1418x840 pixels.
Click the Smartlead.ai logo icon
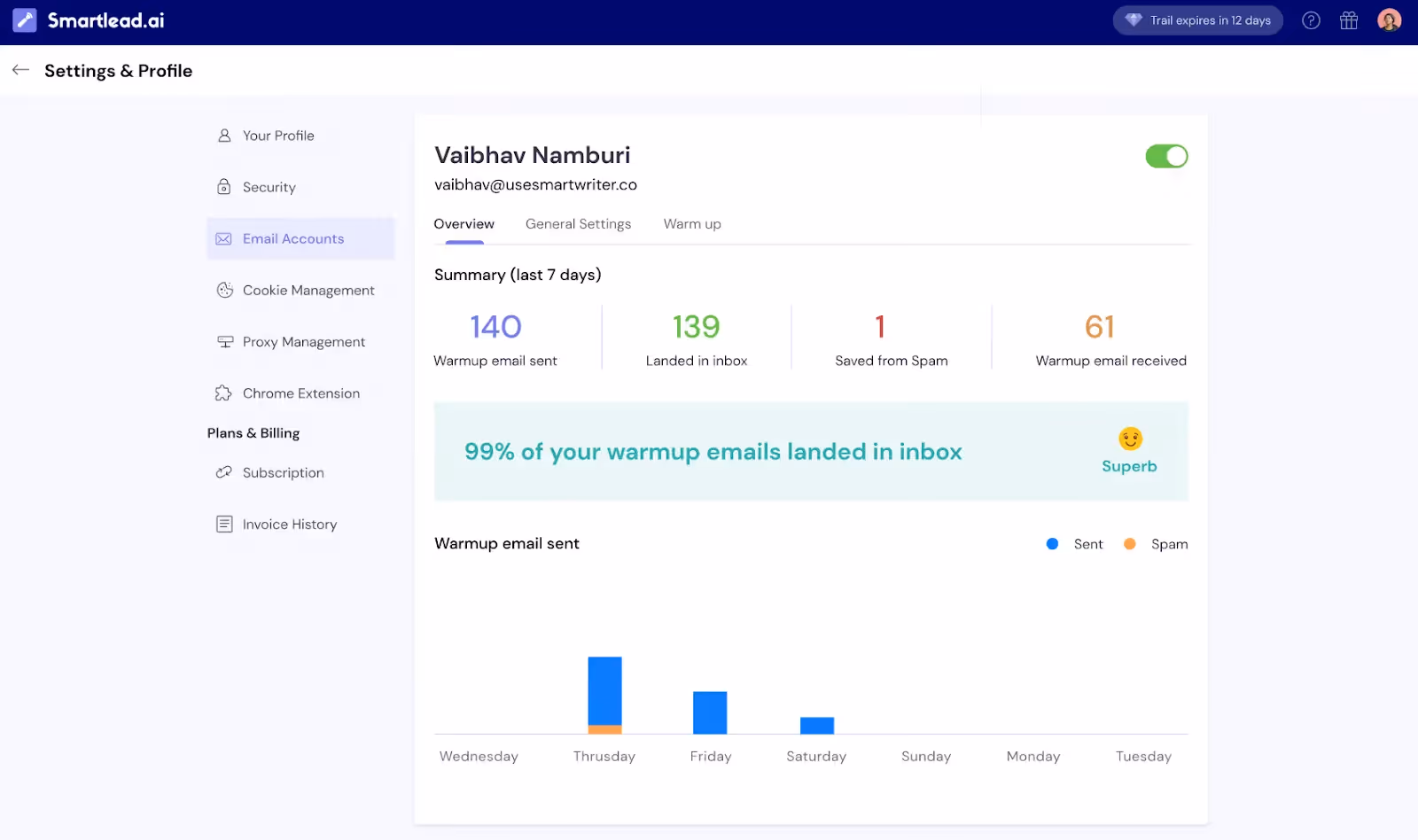coord(25,20)
